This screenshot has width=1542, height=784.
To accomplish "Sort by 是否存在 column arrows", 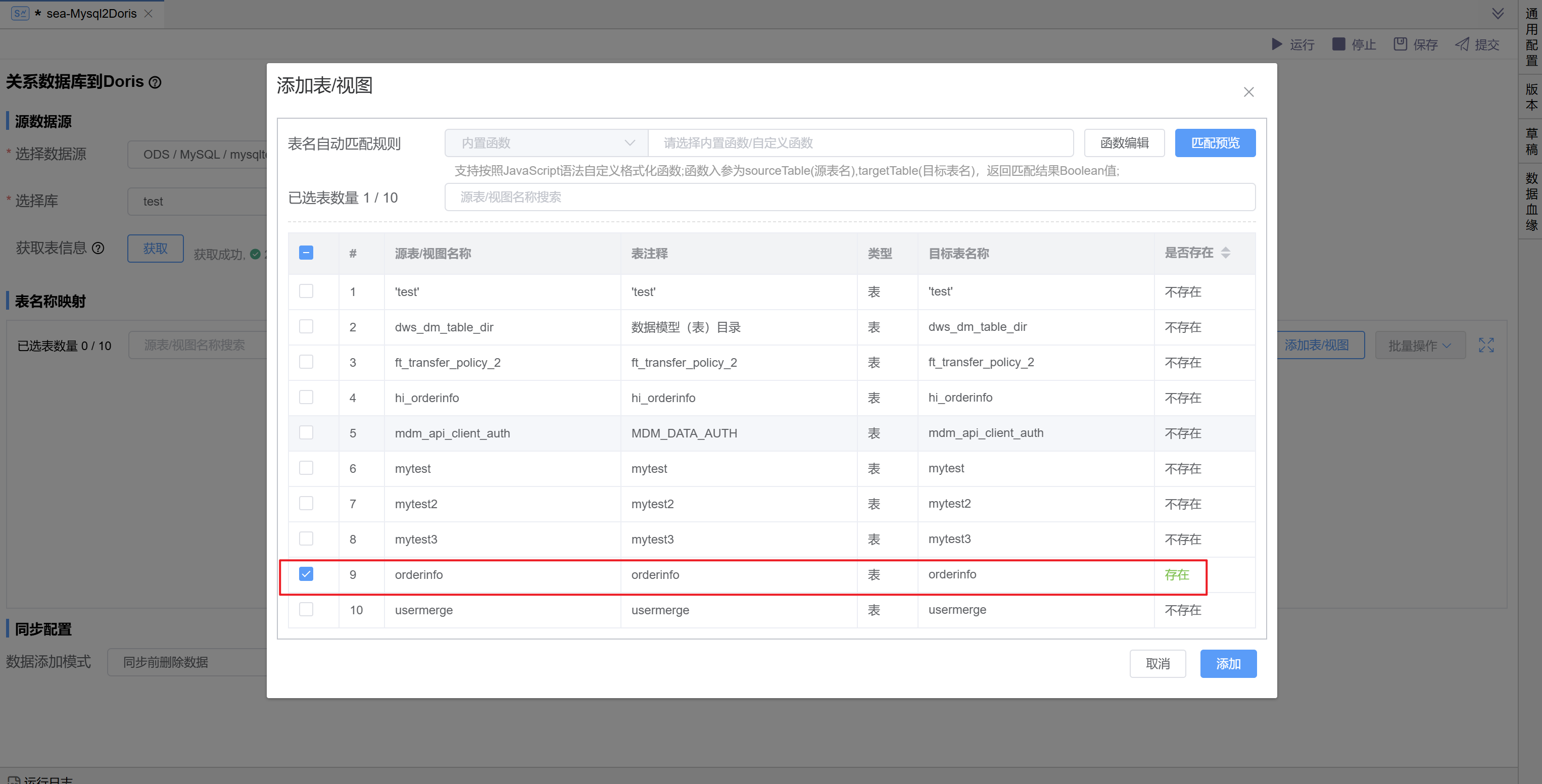I will point(1225,253).
